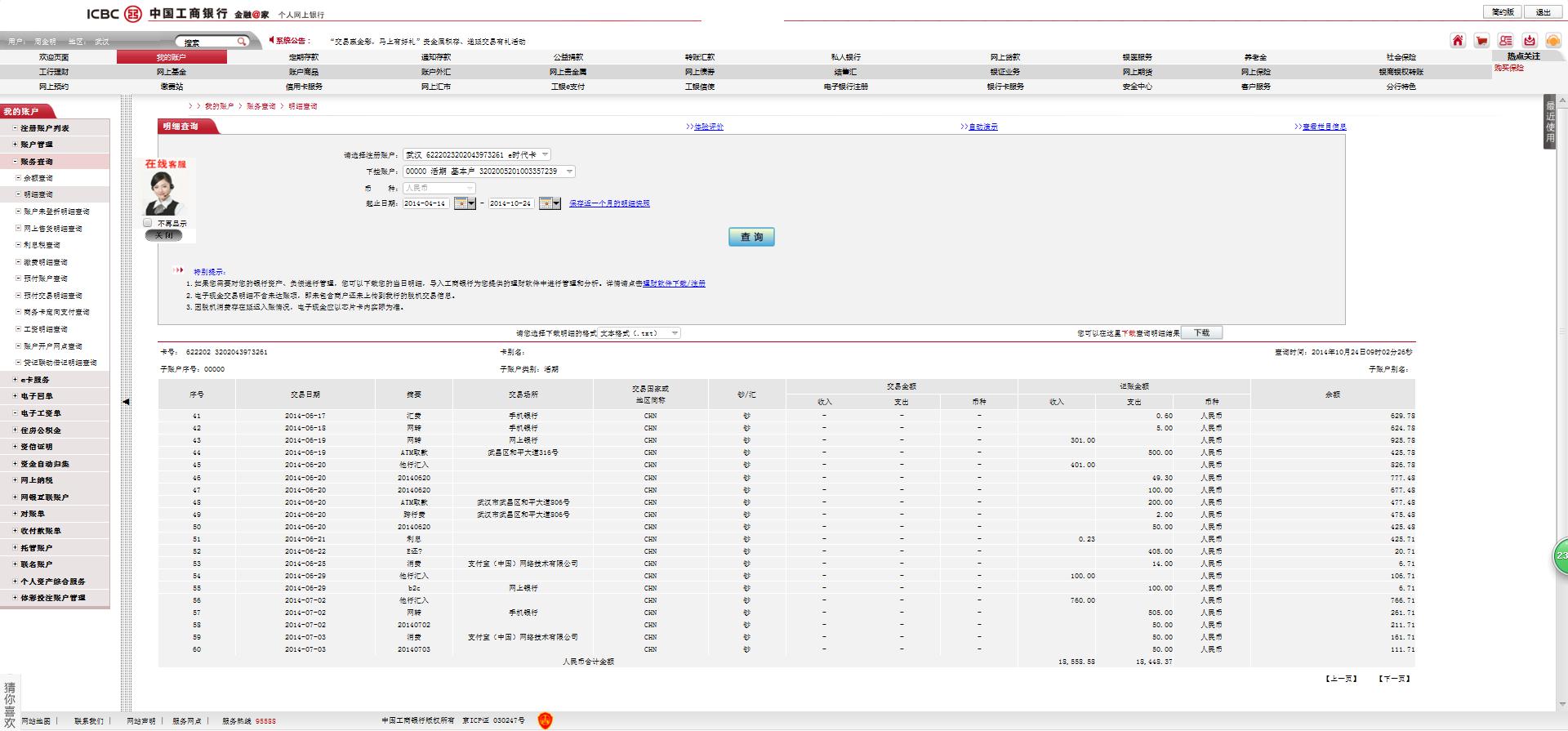Click the start date input field

pyautogui.click(x=425, y=203)
